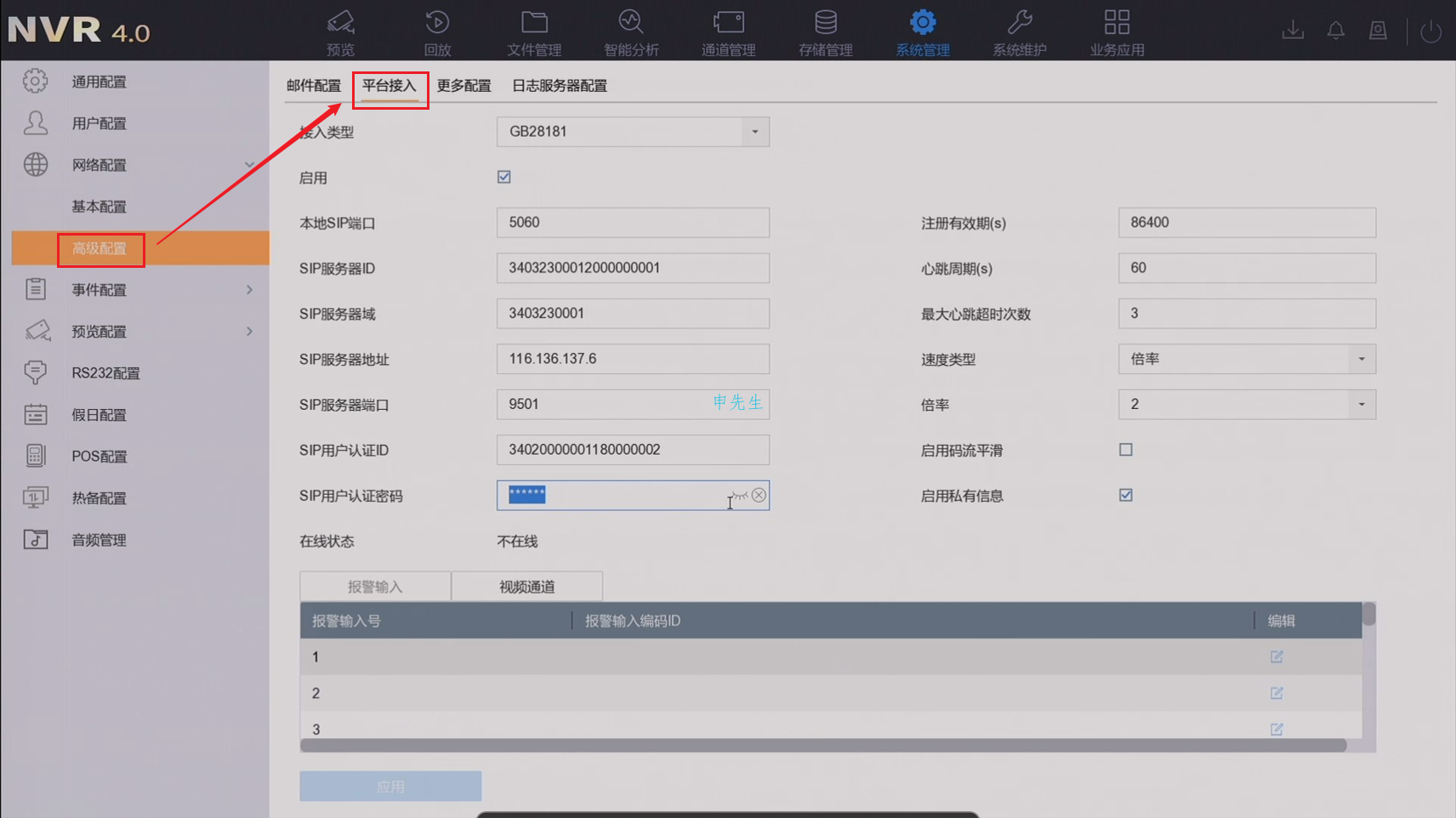Image resolution: width=1456 pixels, height=818 pixels.
Task: Open the 存储管理 (Storage Management) module
Action: point(825,30)
